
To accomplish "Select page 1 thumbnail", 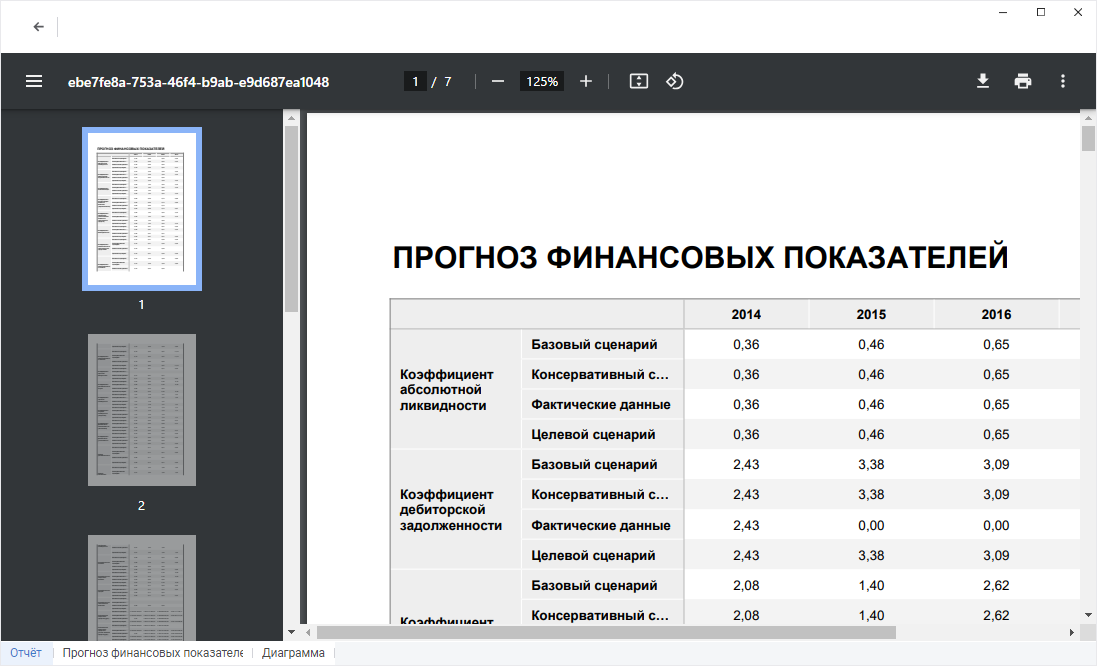I will click(141, 209).
